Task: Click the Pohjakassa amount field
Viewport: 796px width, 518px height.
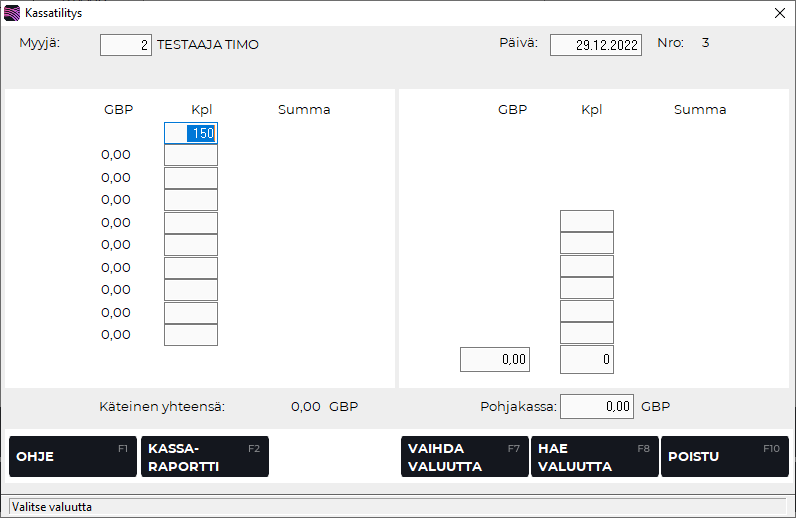Action: (x=597, y=406)
